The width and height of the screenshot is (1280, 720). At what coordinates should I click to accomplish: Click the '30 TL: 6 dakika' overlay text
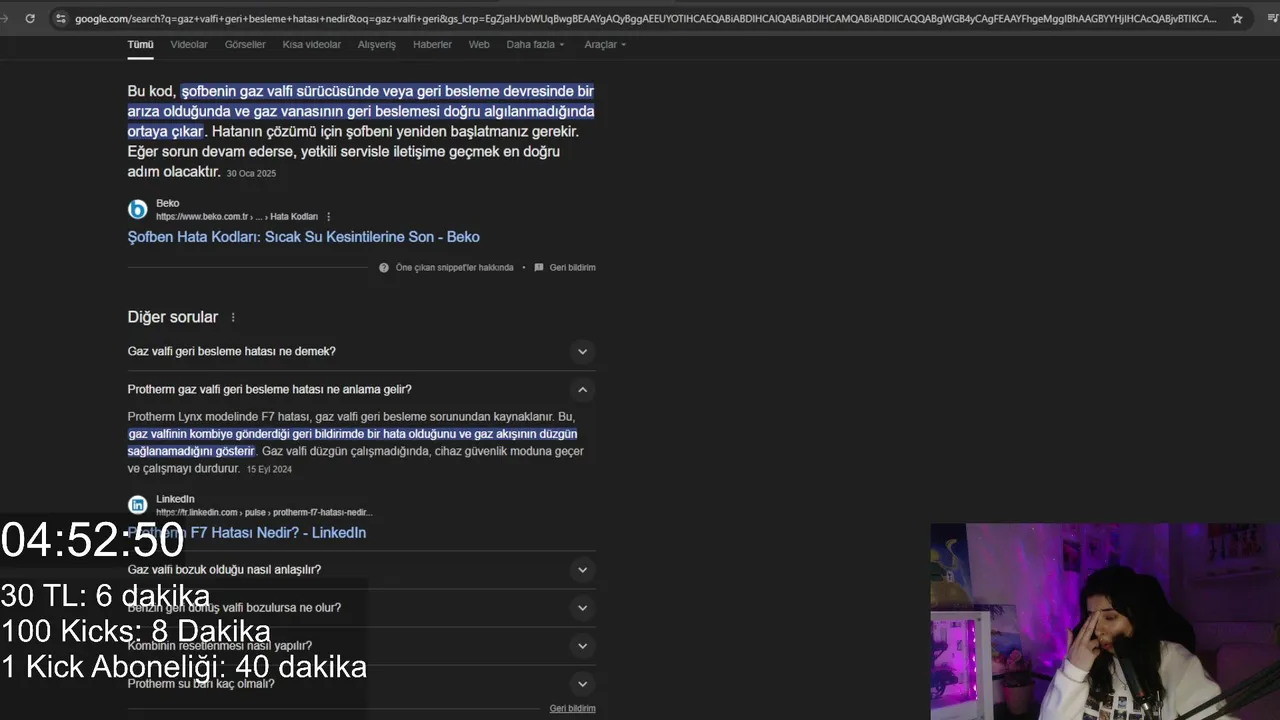pos(105,596)
